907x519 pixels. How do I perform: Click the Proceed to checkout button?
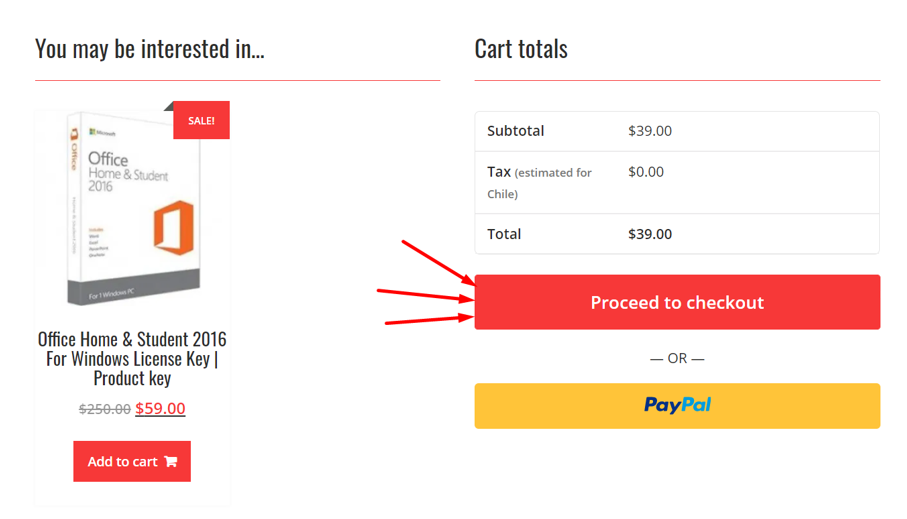click(677, 302)
